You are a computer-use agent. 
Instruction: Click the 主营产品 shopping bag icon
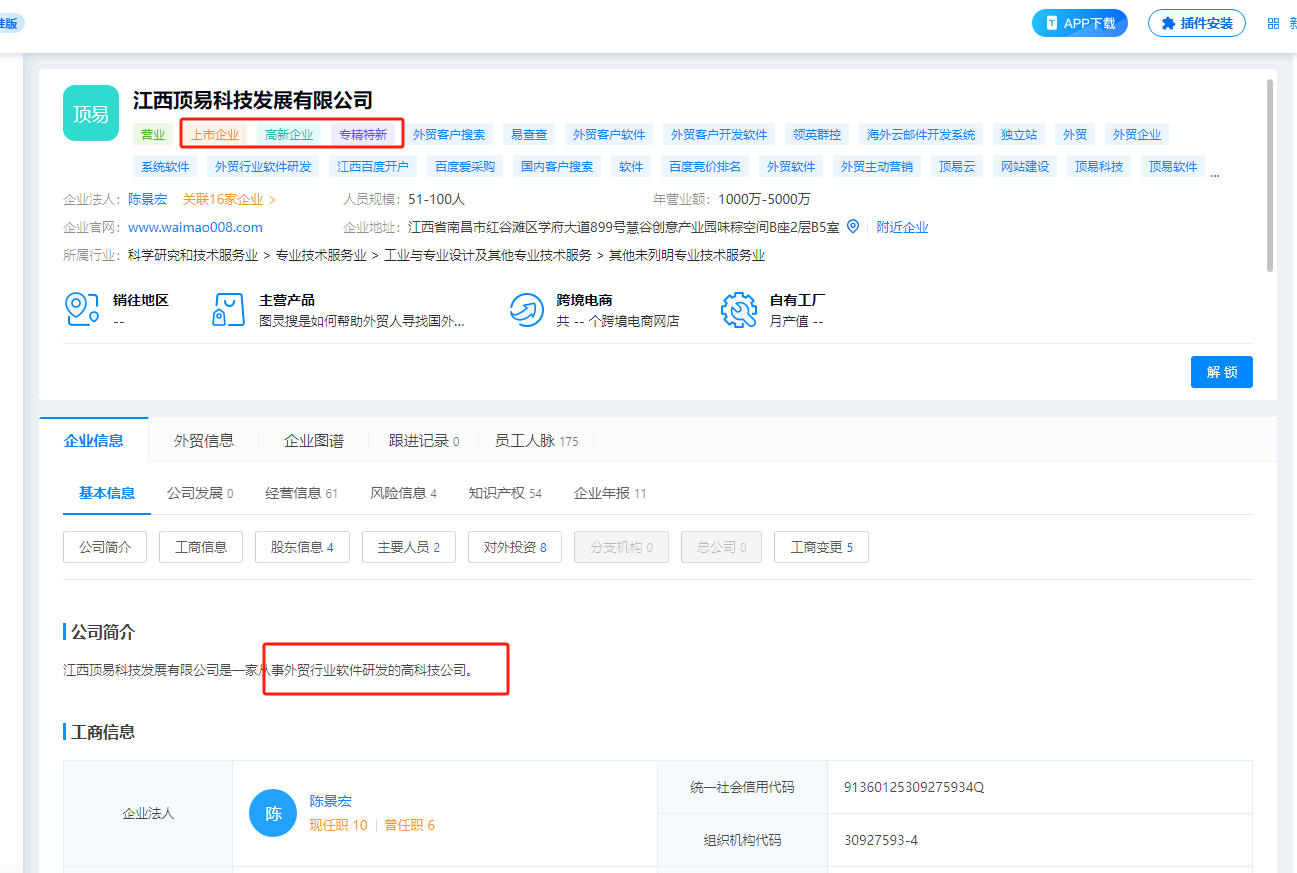229,310
